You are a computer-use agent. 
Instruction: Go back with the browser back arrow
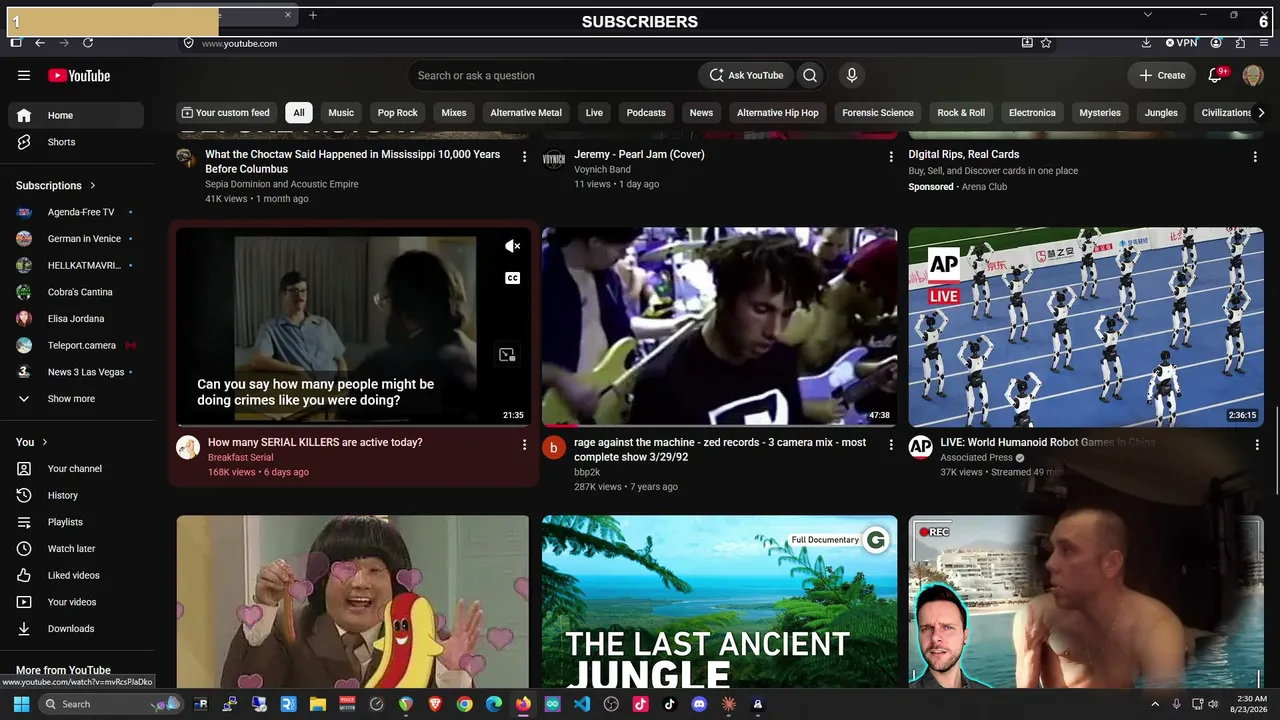(40, 43)
